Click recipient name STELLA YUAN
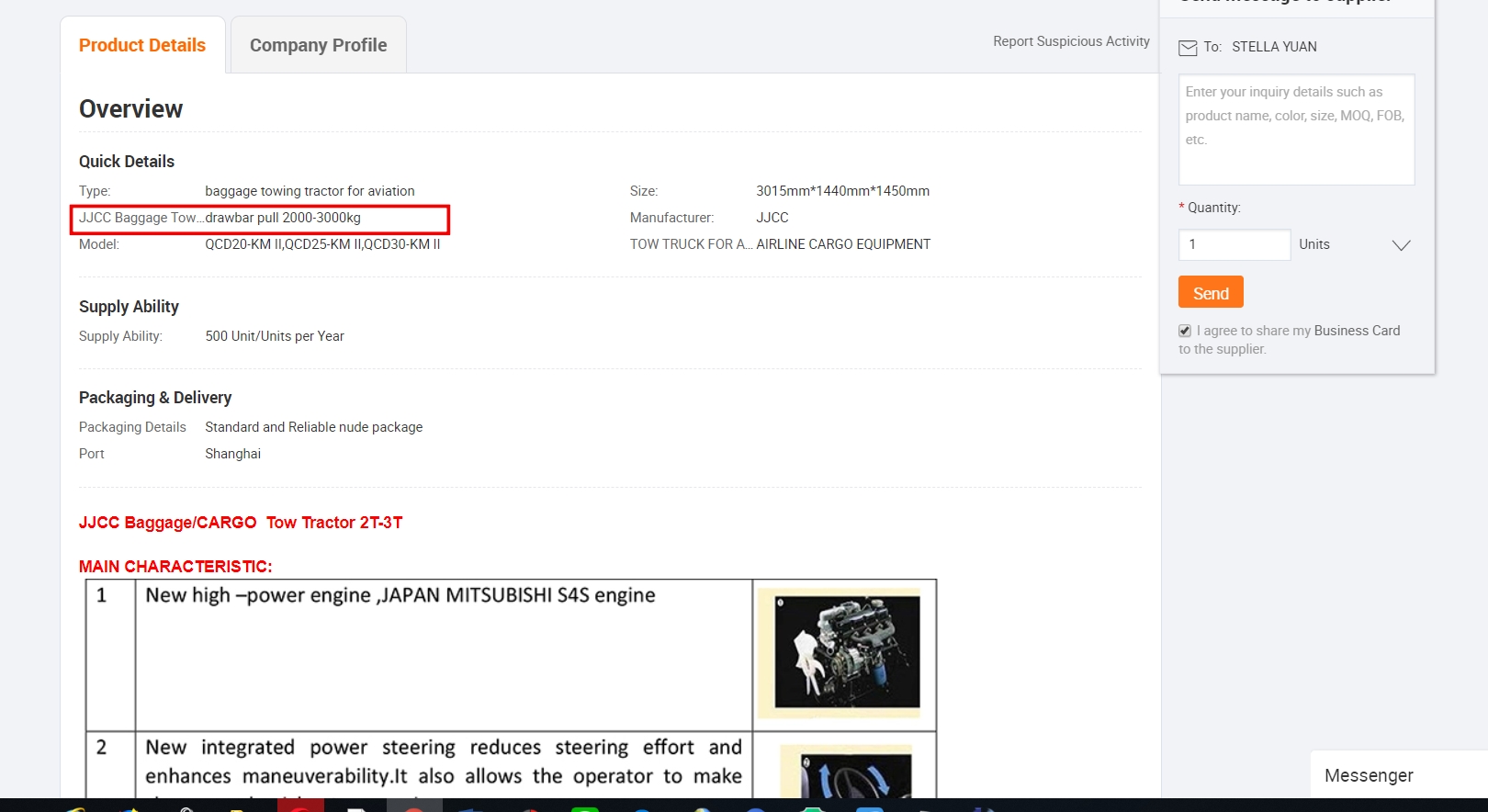Viewport: 1488px width, 812px height. point(1274,47)
